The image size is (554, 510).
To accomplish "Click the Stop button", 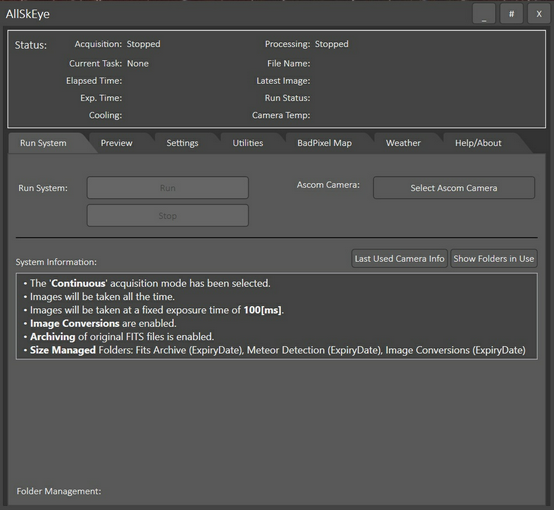I will click(x=168, y=216).
